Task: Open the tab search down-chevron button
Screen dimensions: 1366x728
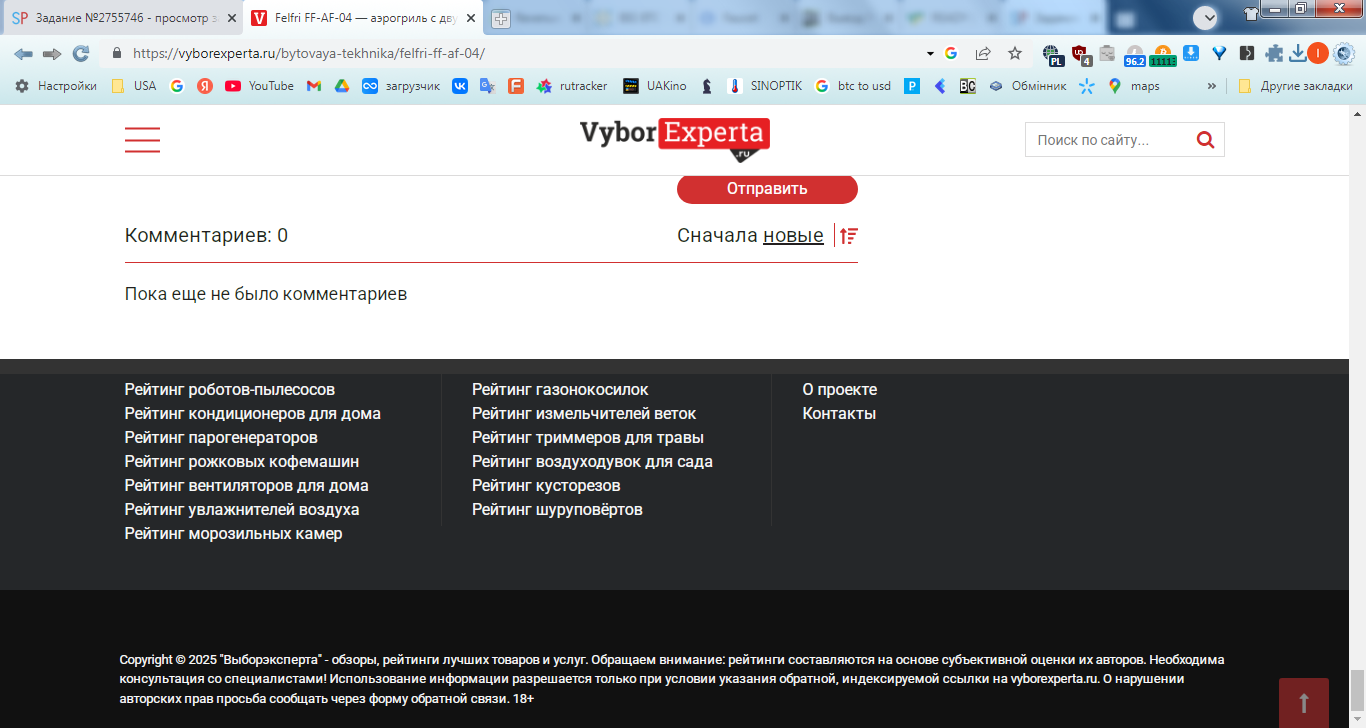Action: tap(1206, 17)
